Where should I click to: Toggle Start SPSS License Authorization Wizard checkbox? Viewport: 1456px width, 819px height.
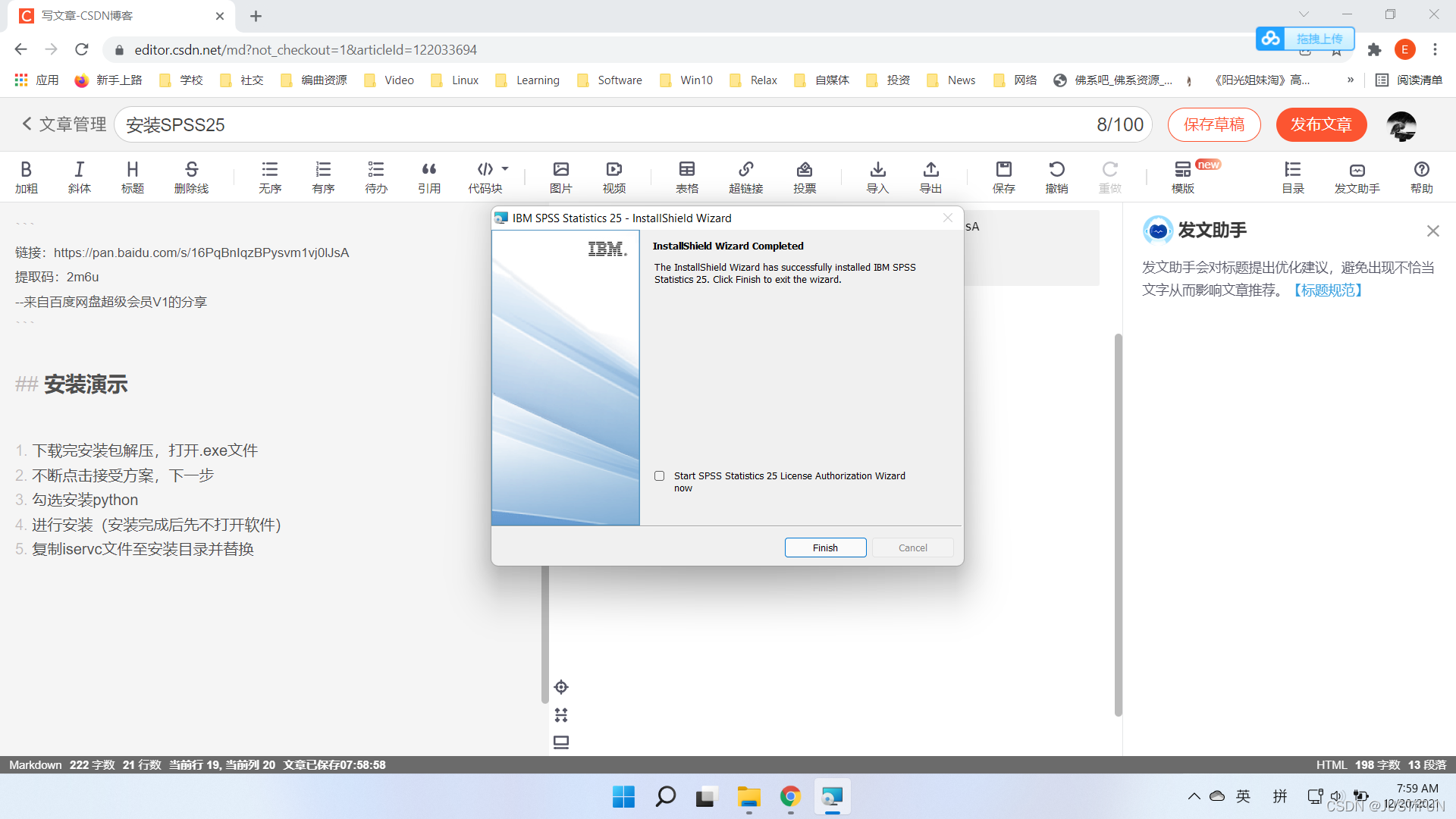[x=659, y=475]
